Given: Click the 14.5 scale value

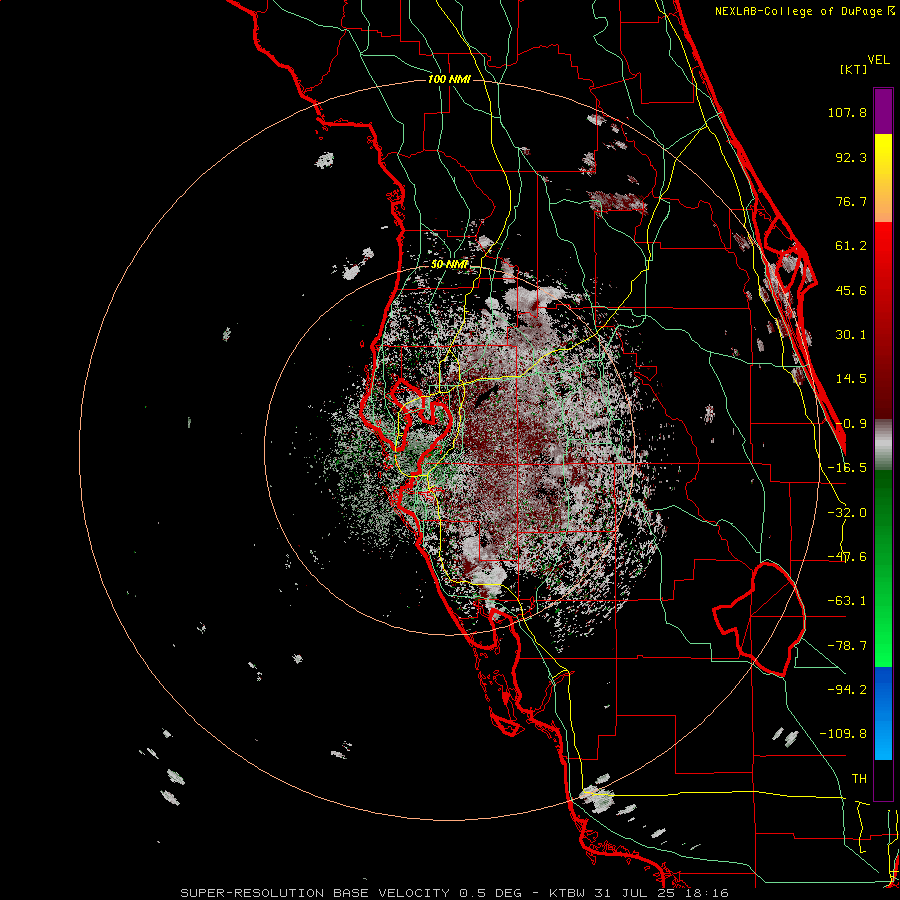Looking at the screenshot, I should [851, 379].
